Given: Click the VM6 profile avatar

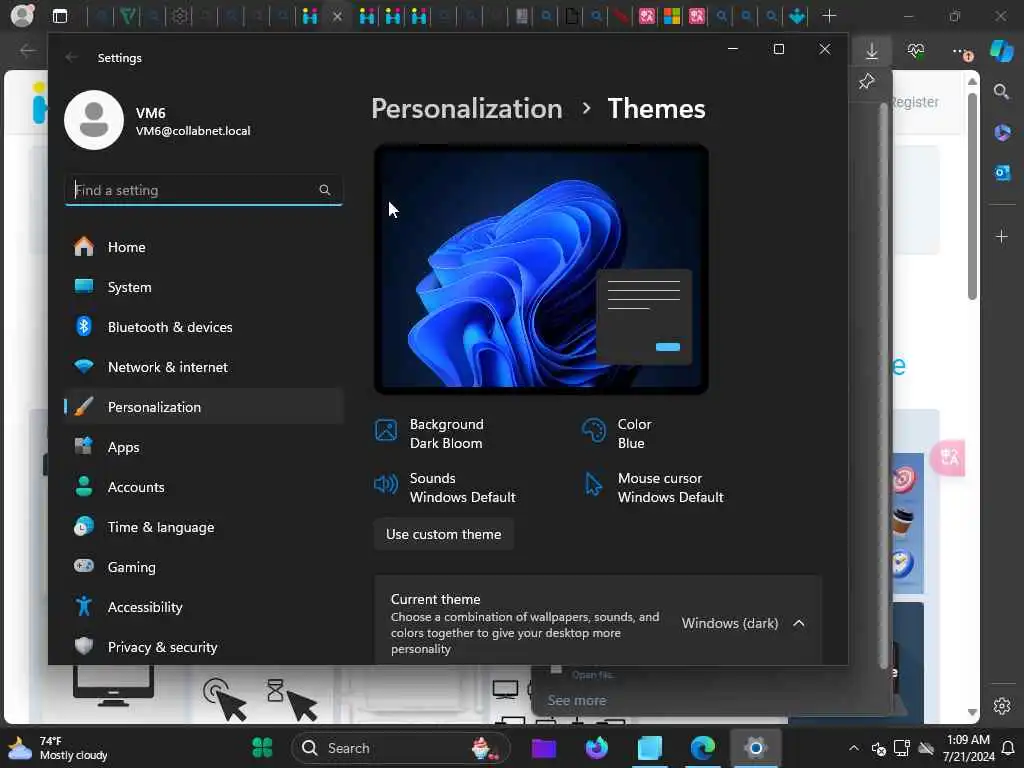Looking at the screenshot, I should pyautogui.click(x=94, y=120).
